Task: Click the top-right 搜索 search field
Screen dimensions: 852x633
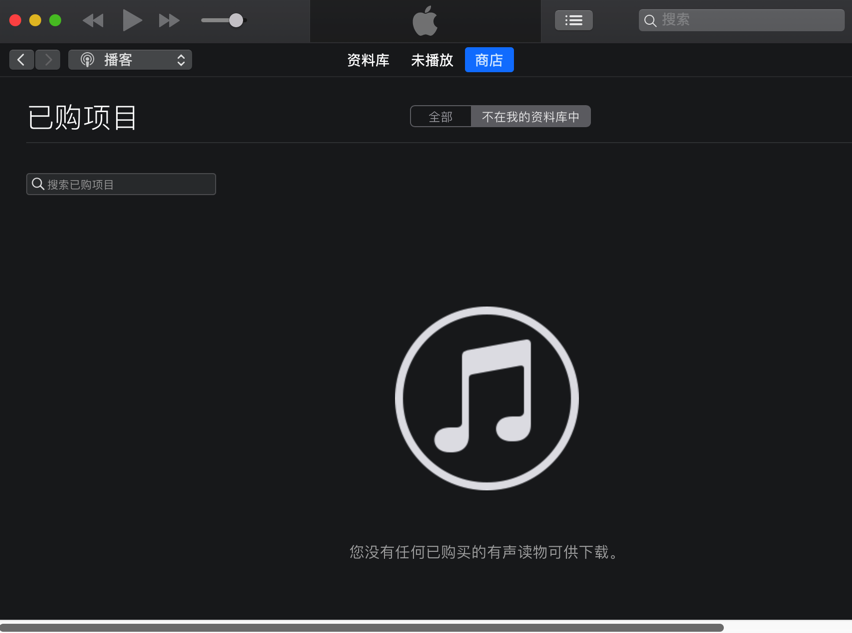Action: (741, 20)
